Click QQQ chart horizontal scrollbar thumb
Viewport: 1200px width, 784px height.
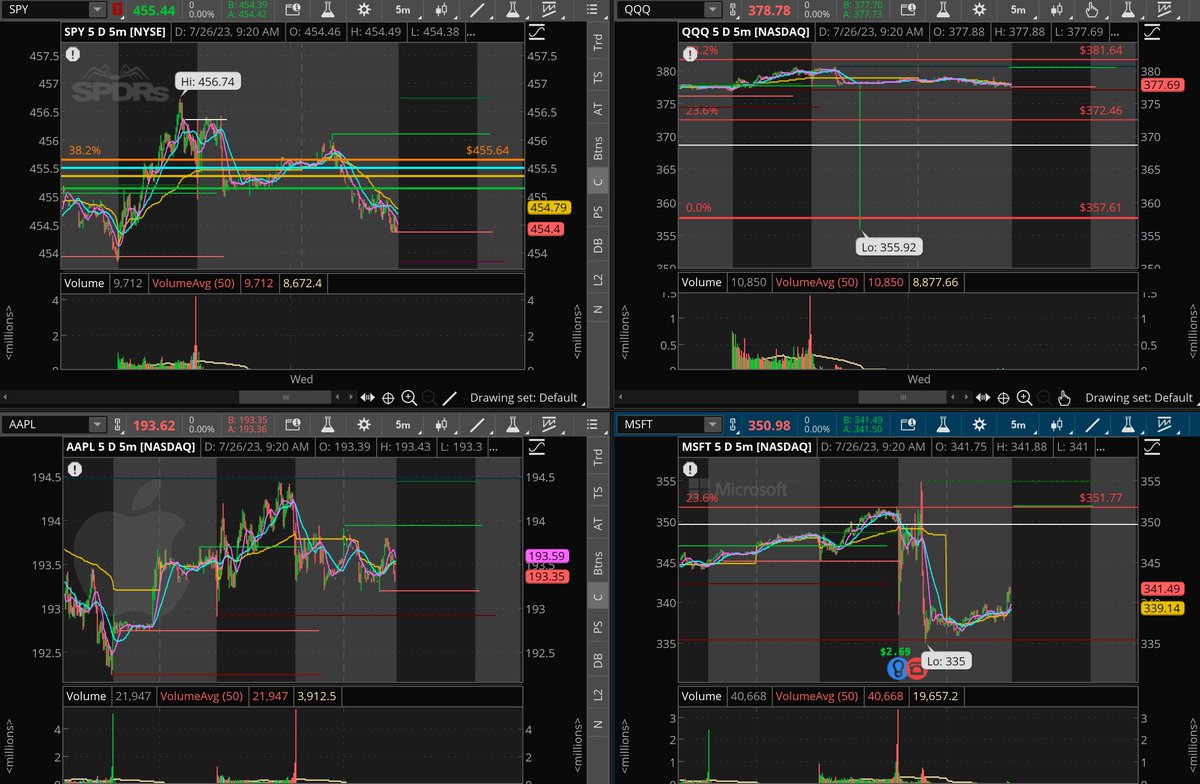click(x=903, y=398)
